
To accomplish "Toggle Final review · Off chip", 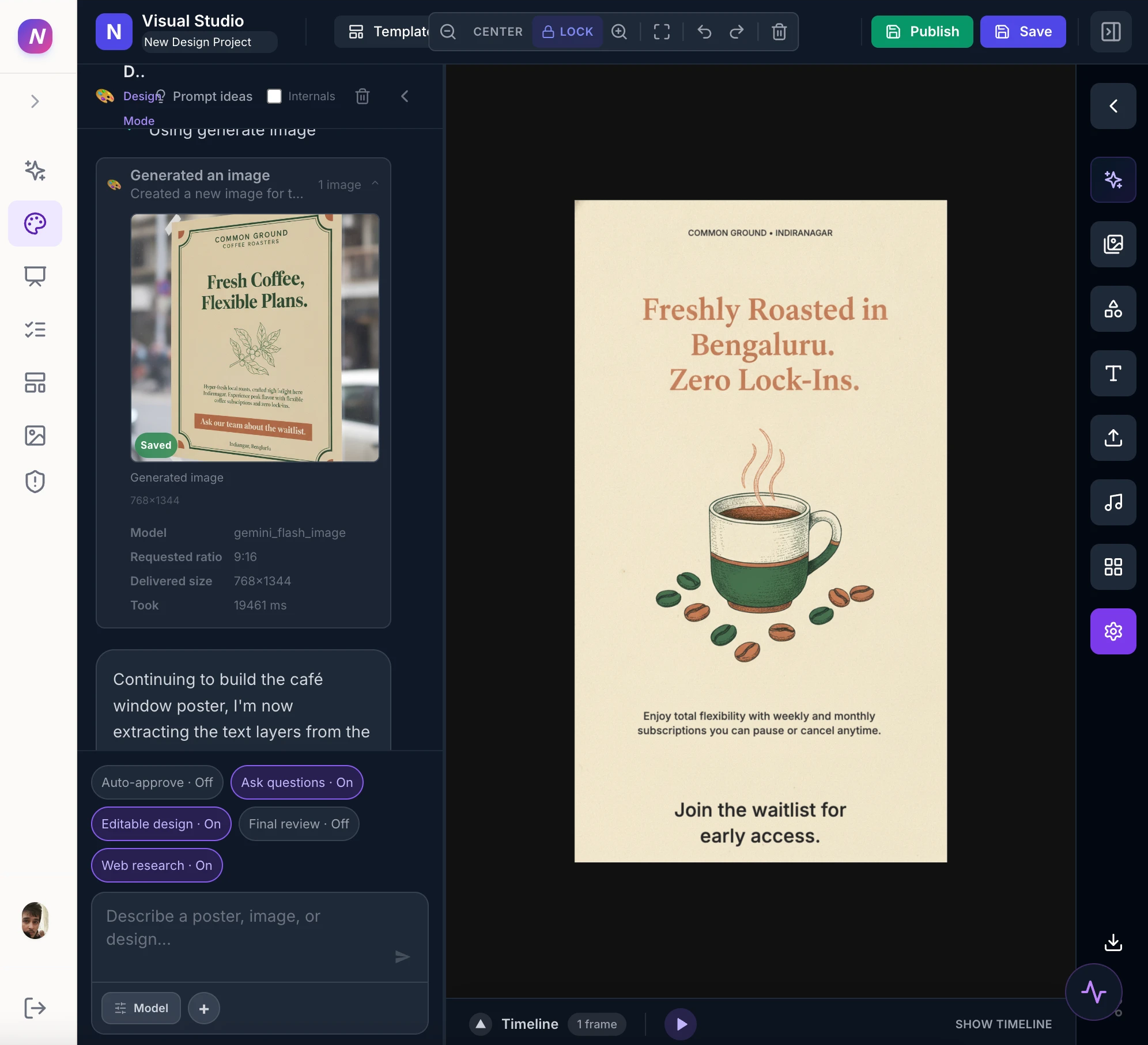I will click(x=299, y=824).
